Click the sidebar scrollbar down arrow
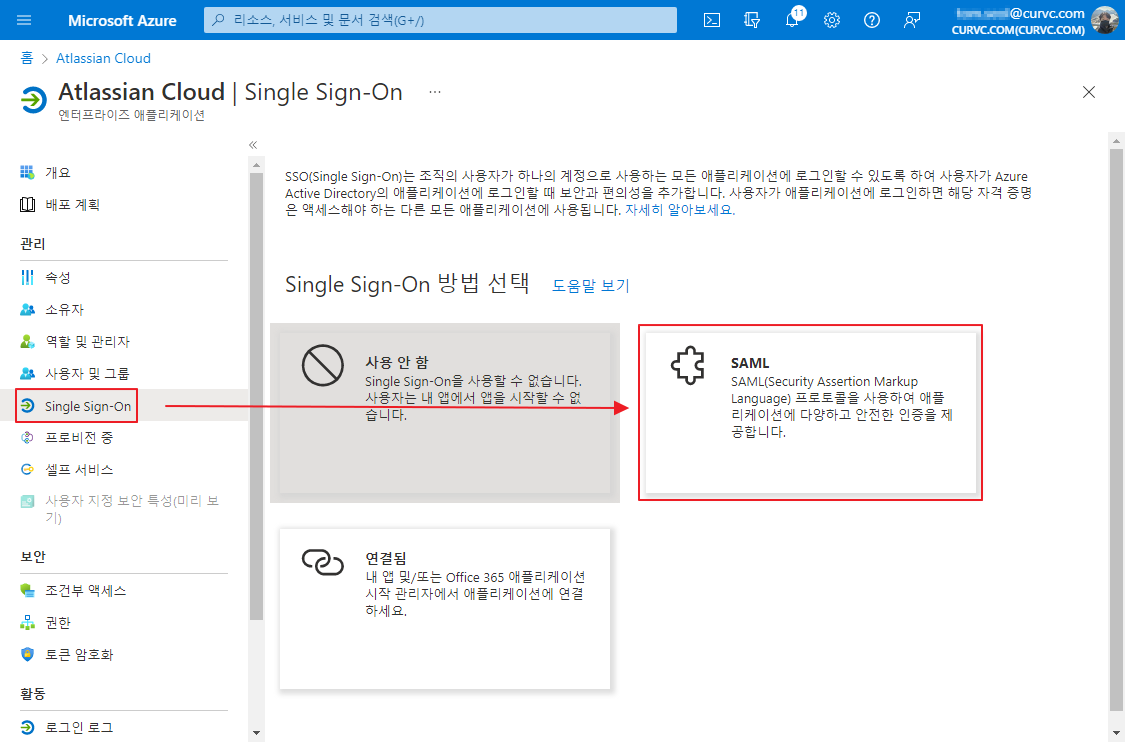The width and height of the screenshot is (1125, 742). pos(256,733)
